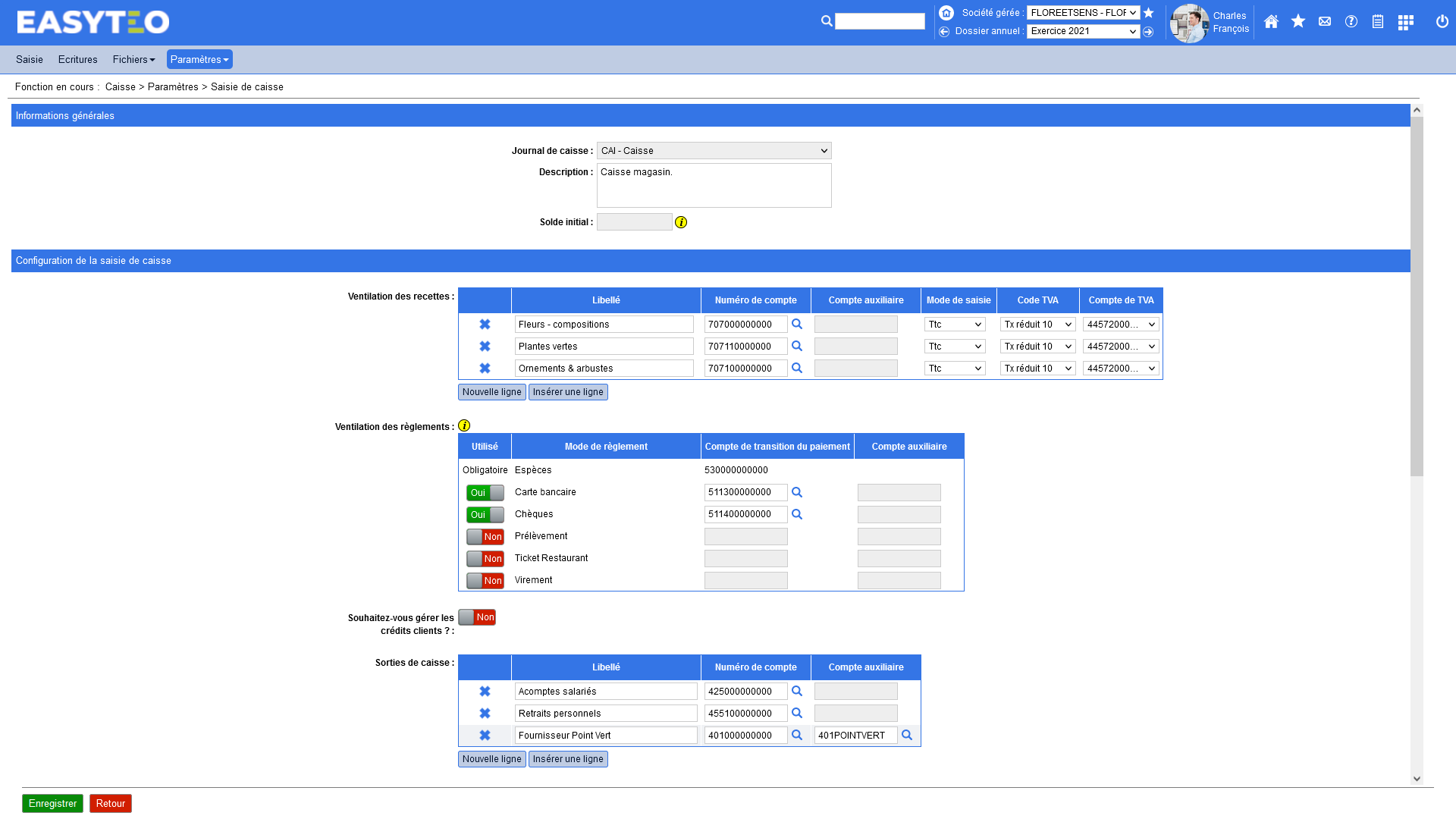The image size is (1456, 819).
Task: Search account for Carte bancaire row
Action: [x=797, y=492]
